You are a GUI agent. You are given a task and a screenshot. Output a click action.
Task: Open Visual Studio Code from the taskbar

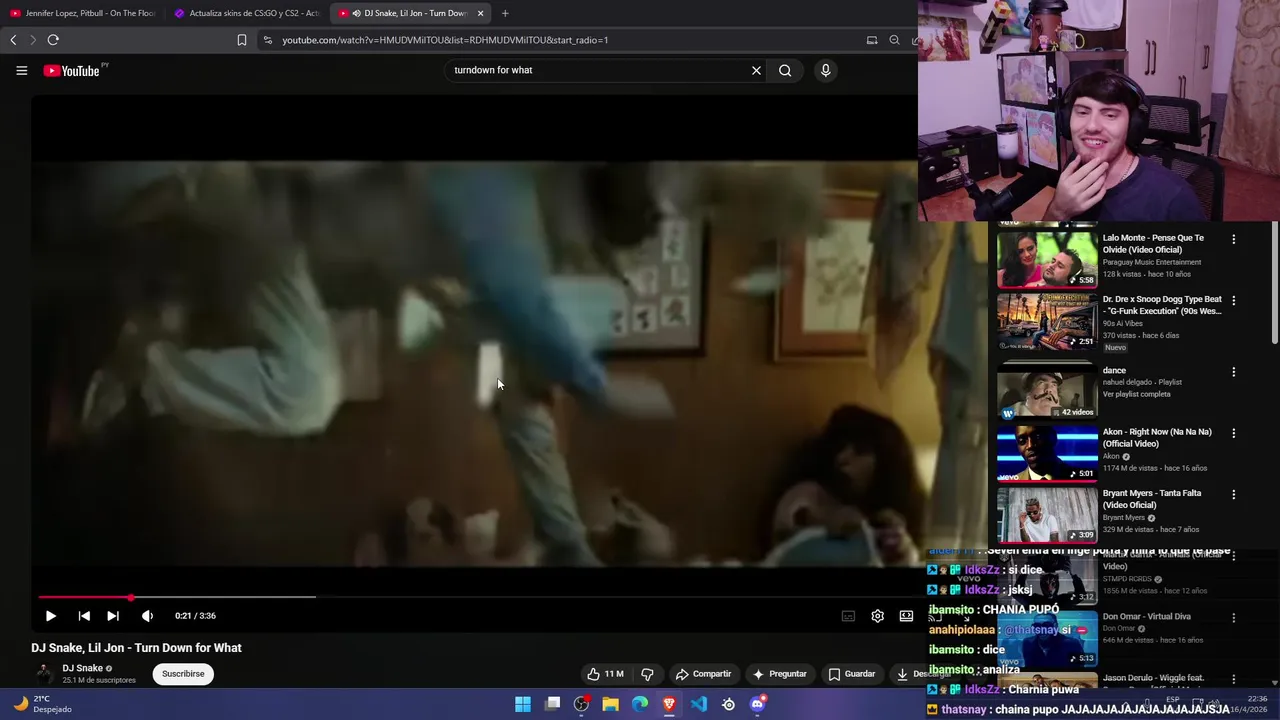pos(699,705)
